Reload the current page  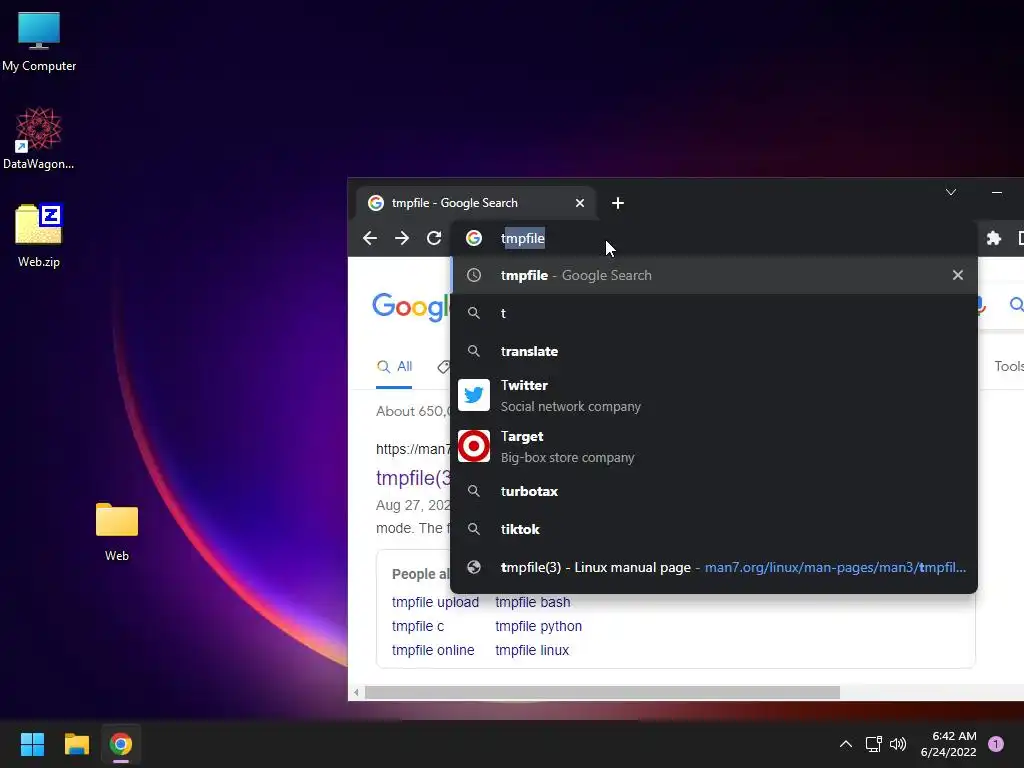coord(434,238)
